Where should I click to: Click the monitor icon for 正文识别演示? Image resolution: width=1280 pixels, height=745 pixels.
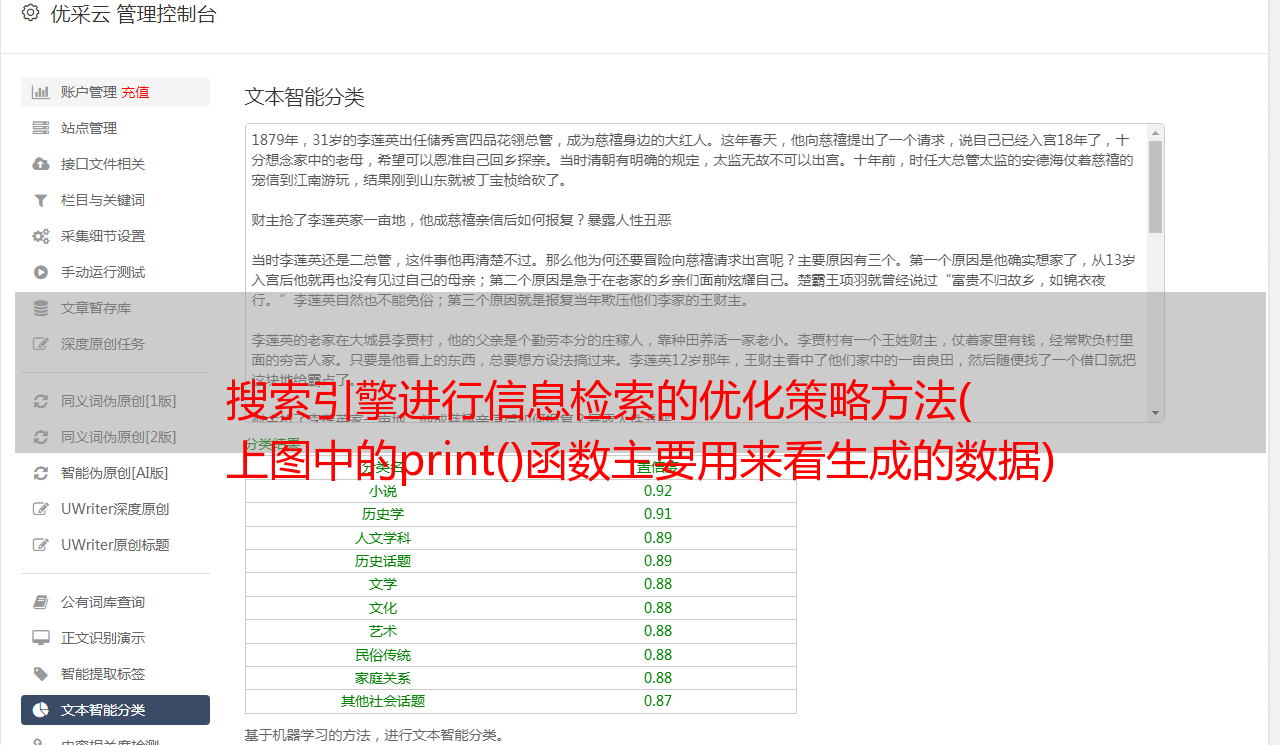(x=41, y=638)
